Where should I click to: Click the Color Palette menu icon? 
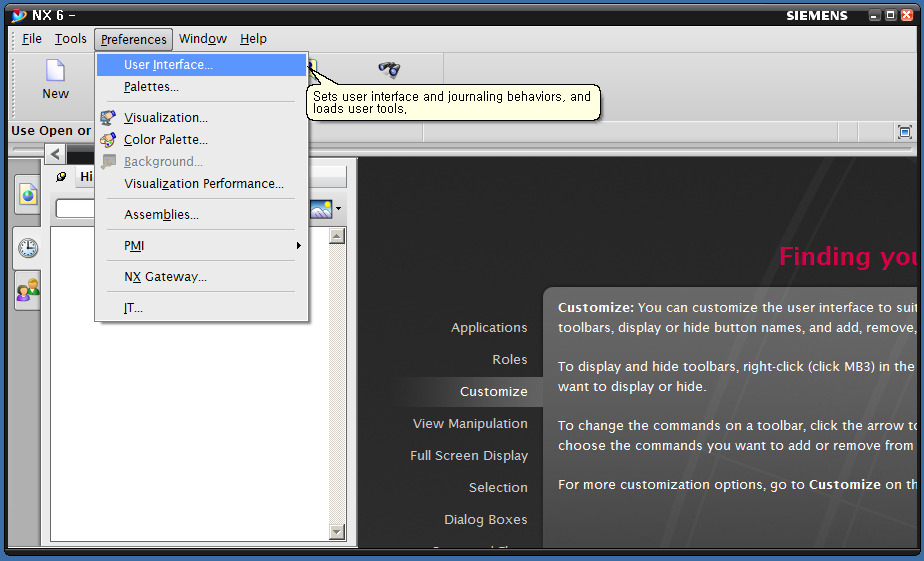108,140
